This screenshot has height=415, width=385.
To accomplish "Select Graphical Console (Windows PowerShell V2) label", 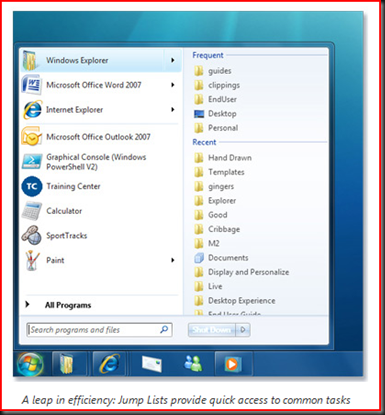I will pyautogui.click(x=96, y=162).
